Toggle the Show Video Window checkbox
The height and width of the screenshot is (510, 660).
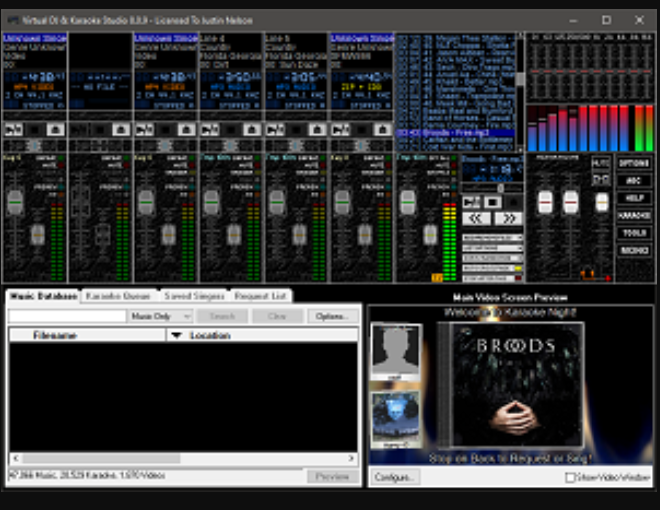pos(571,478)
